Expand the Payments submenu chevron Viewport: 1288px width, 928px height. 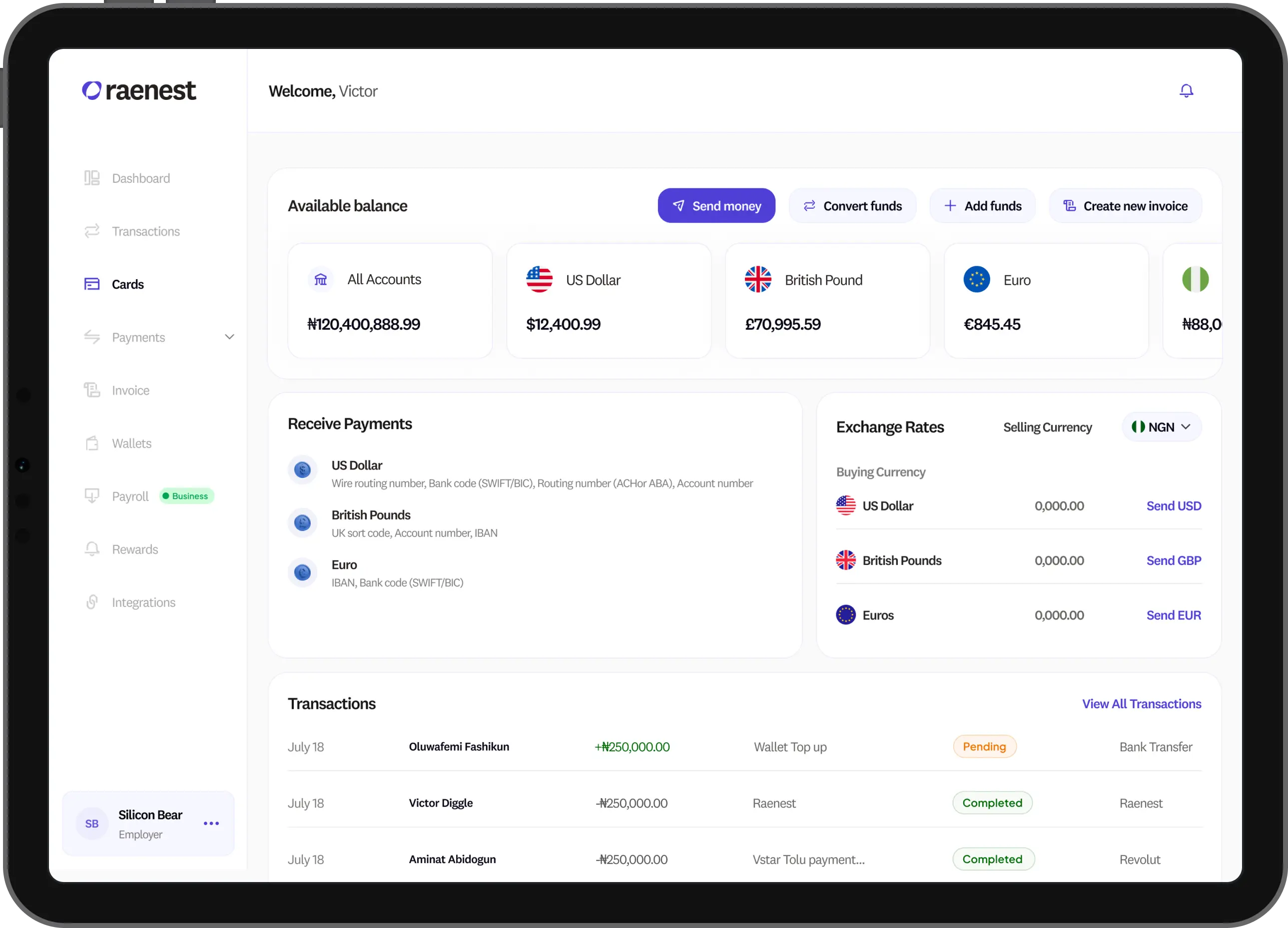point(229,337)
